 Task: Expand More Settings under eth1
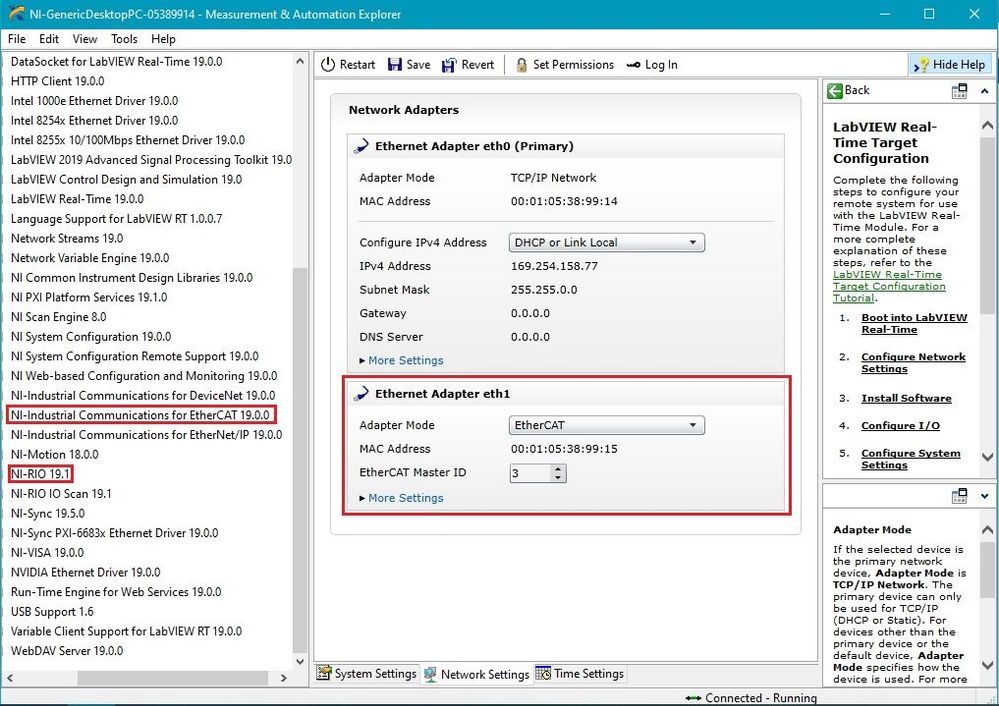(x=401, y=498)
